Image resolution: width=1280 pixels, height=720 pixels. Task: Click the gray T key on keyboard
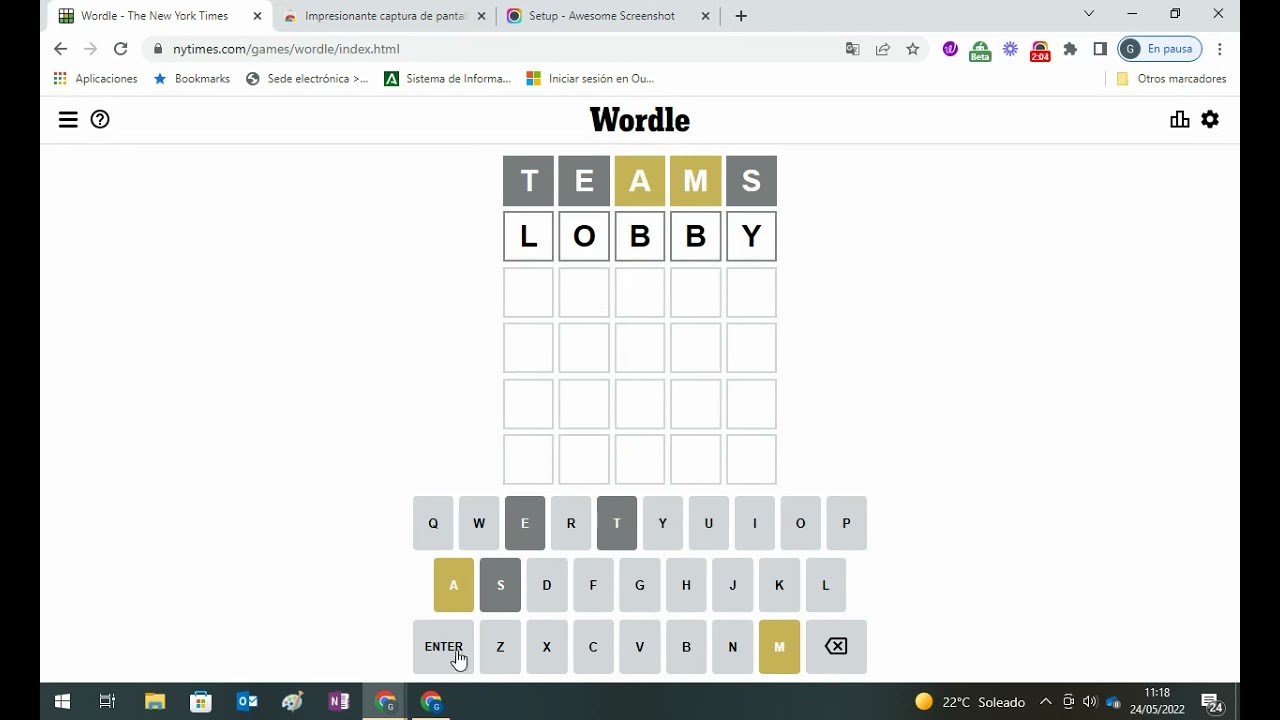click(x=617, y=523)
